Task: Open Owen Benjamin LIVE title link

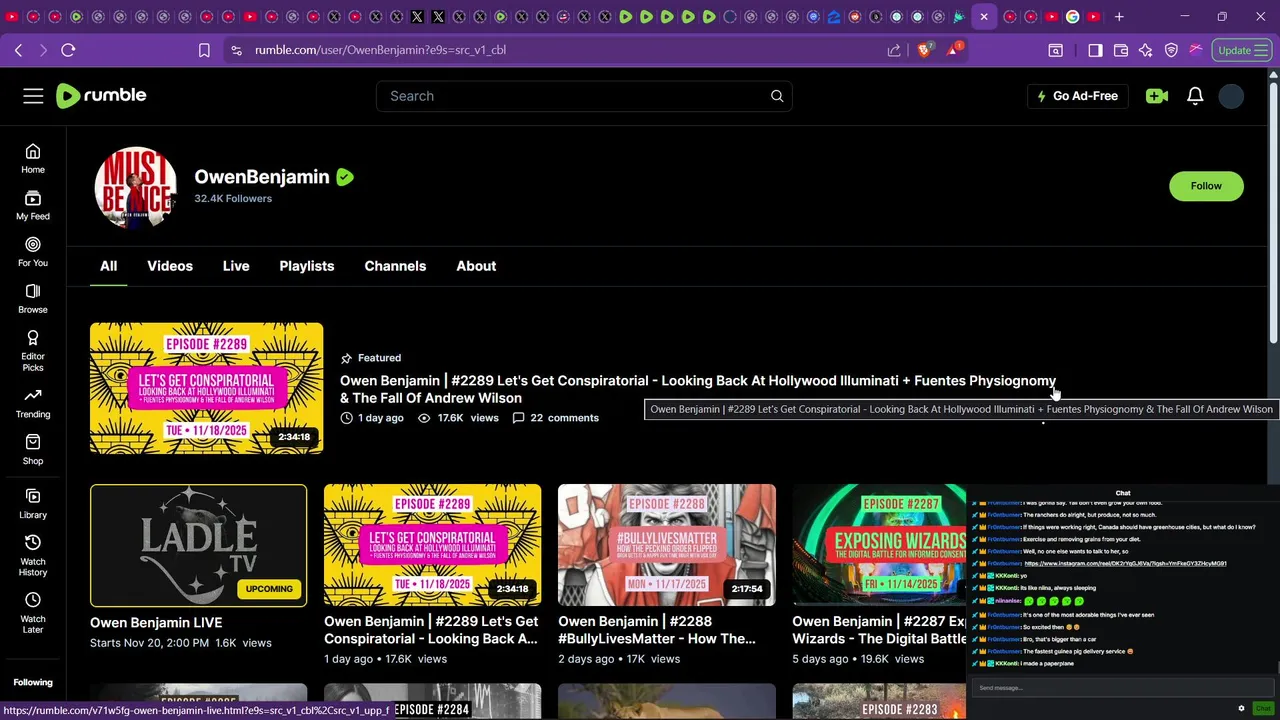Action: 156,622
